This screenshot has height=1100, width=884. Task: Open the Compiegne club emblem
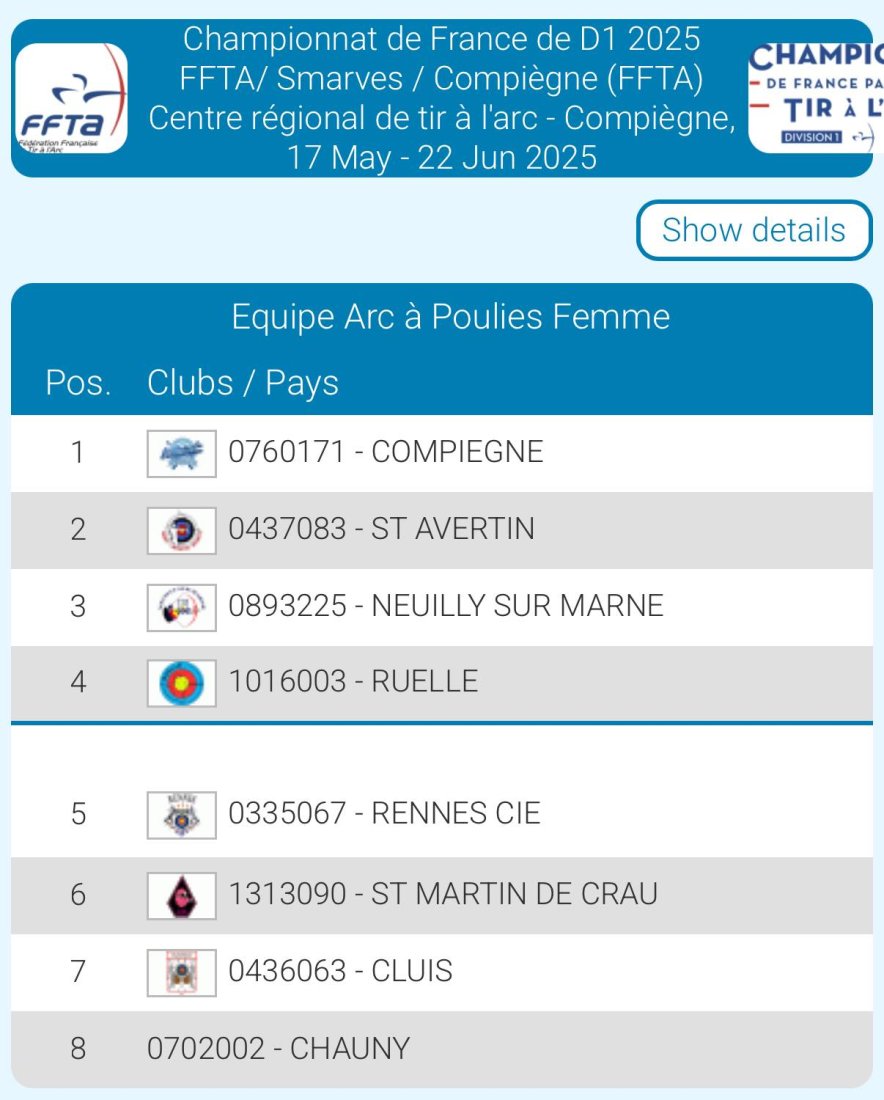click(x=182, y=453)
